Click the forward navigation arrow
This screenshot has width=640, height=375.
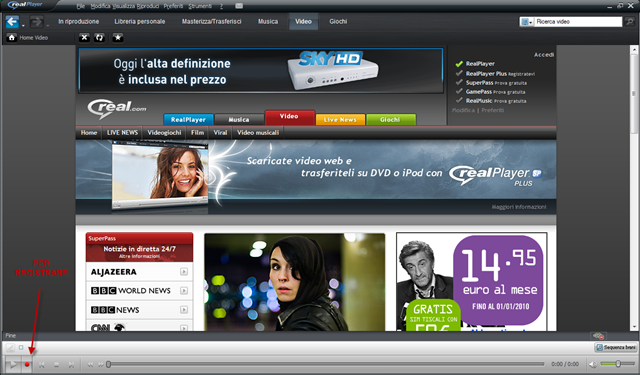pyautogui.click(x=36, y=22)
